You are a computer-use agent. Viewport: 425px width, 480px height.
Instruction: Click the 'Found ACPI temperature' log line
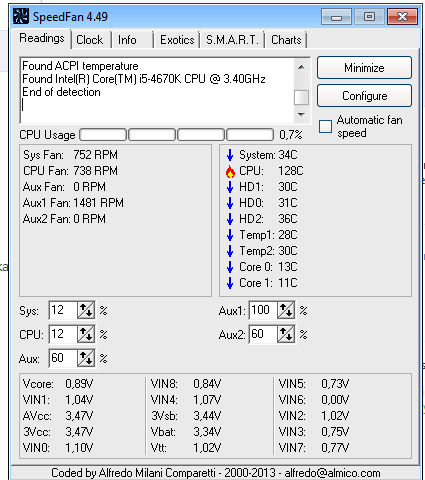click(80, 66)
